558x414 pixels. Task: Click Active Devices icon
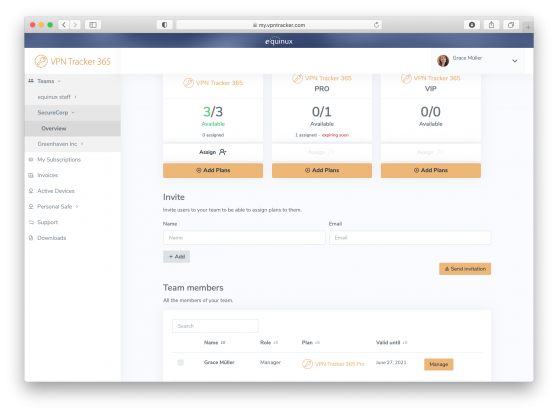(31, 191)
